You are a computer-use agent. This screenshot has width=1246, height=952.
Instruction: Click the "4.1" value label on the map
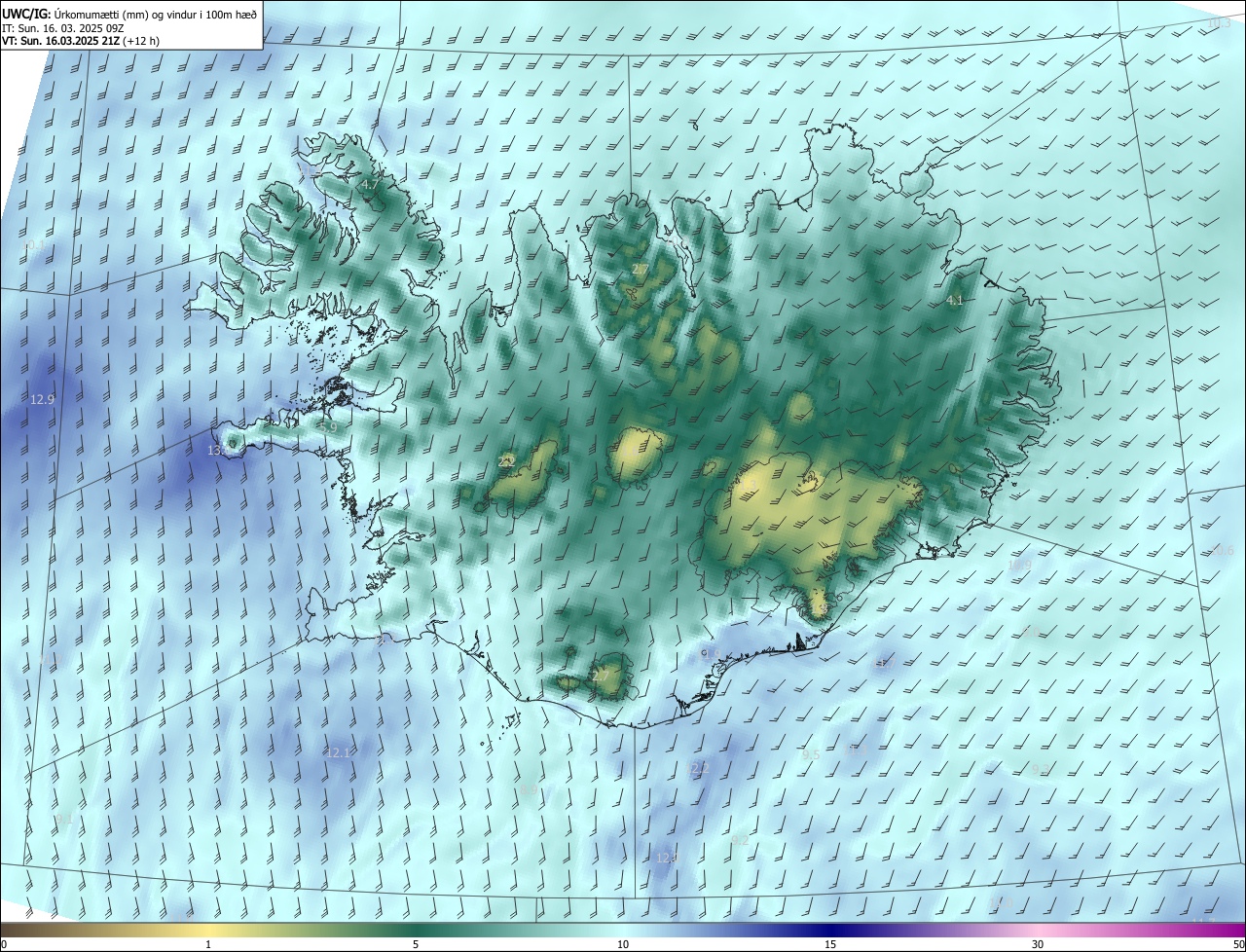coord(955,301)
